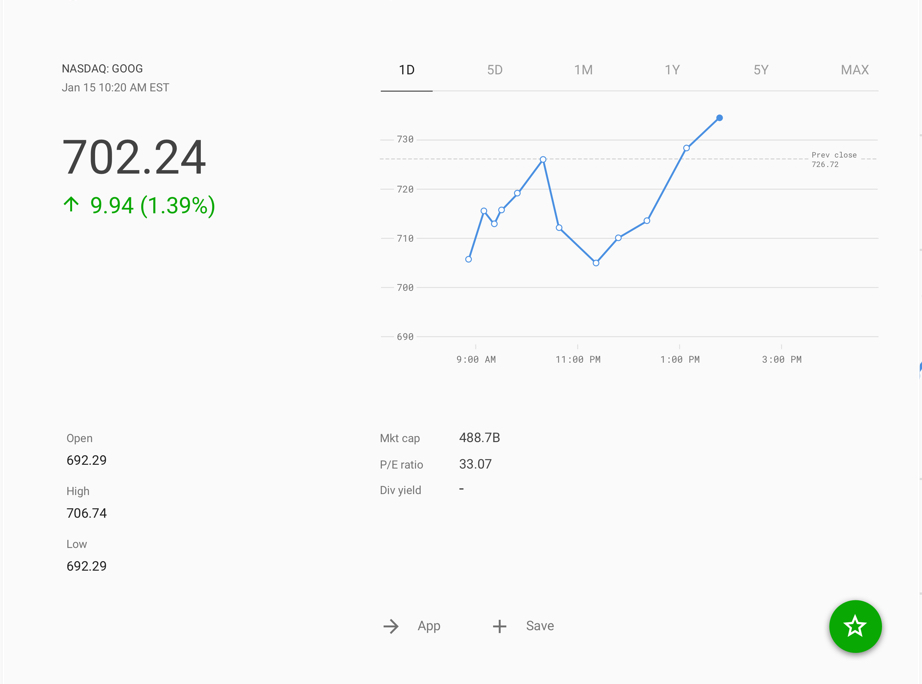This screenshot has height=684, width=922.
Task: Click the filled latest data point on chart
Action: pos(719,118)
